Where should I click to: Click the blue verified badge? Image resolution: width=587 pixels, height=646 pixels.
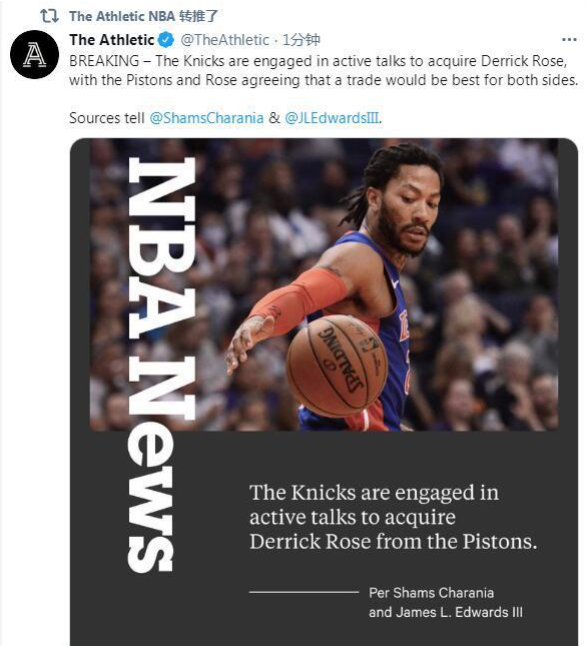[166, 40]
